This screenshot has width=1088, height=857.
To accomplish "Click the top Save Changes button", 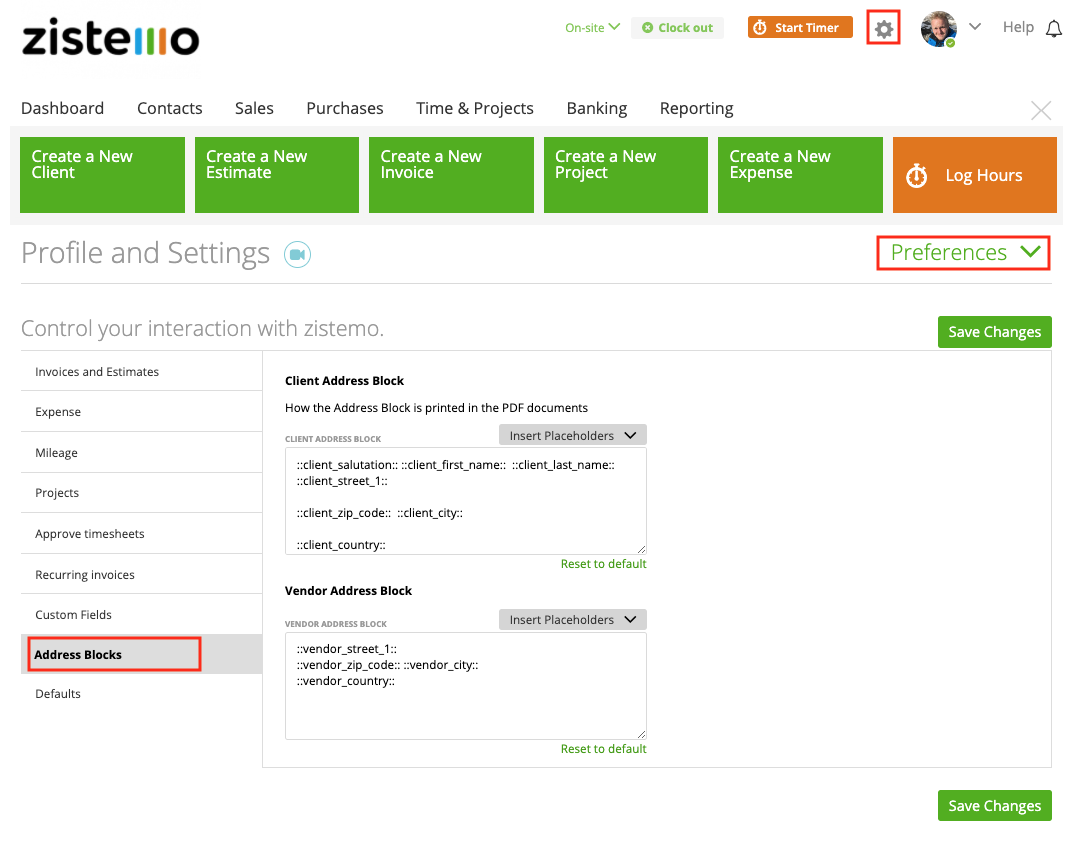I will (994, 332).
